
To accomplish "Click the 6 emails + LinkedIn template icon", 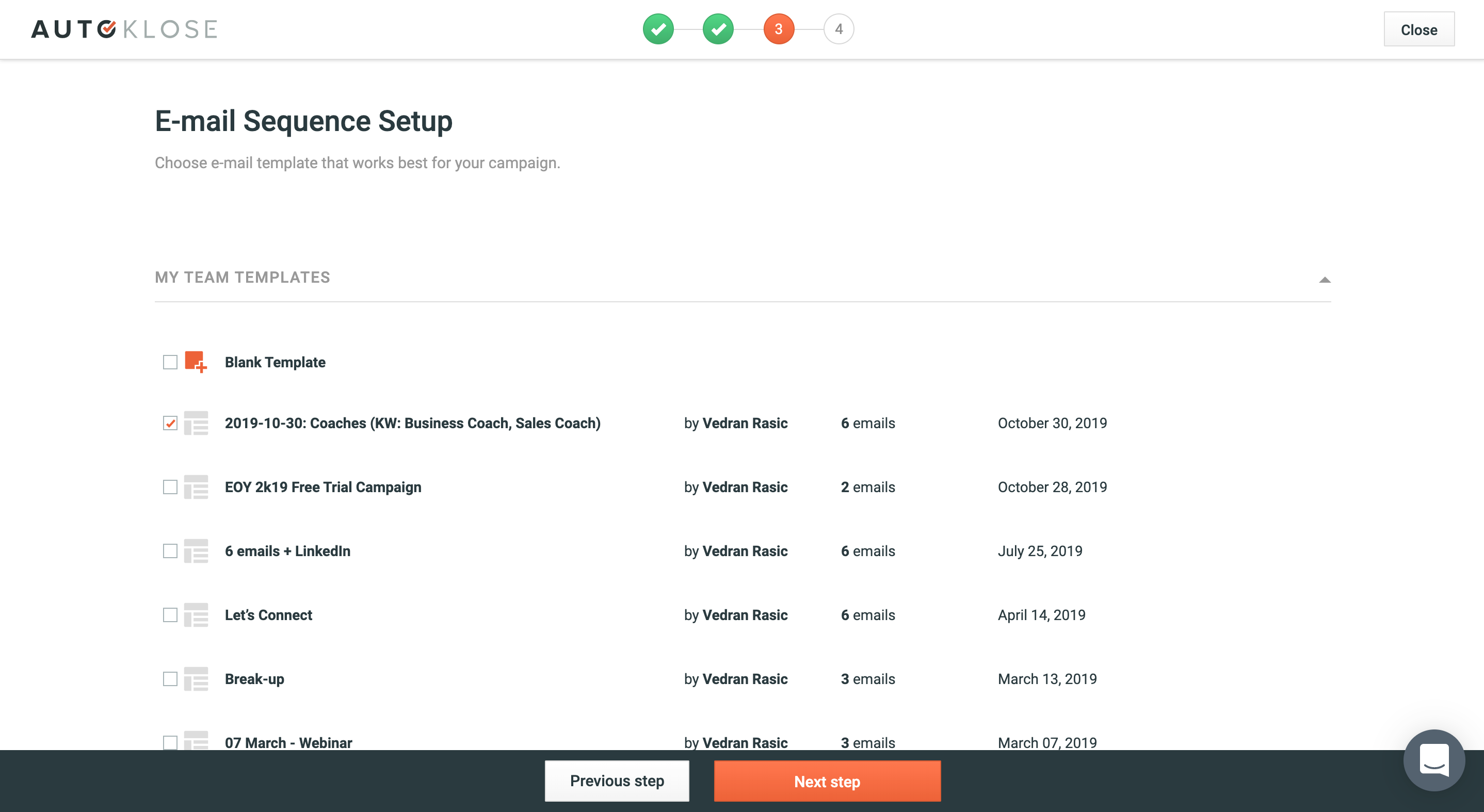I will [x=196, y=551].
